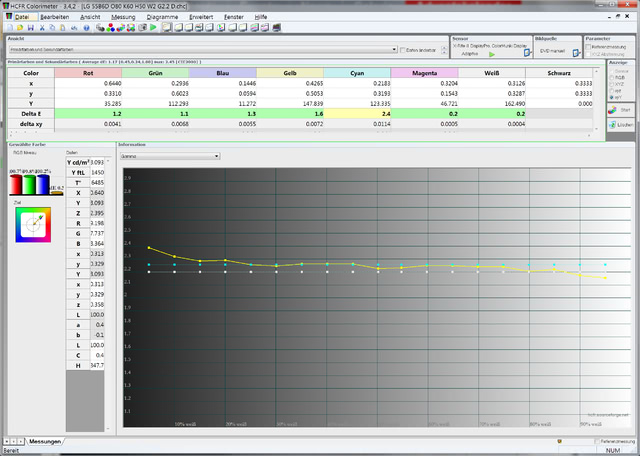The image size is (640, 456).
Task: Select the XYZ radio button under Anzeige
Action: [x=611, y=84]
